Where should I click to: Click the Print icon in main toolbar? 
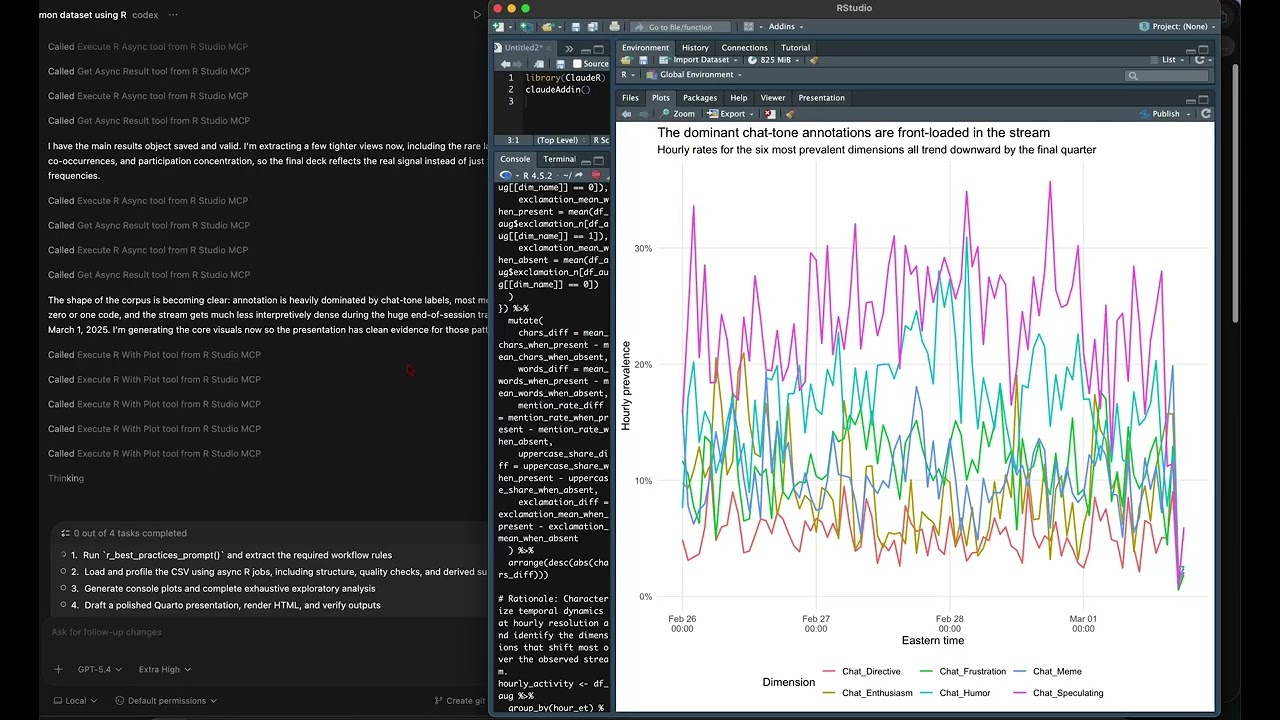coord(614,27)
